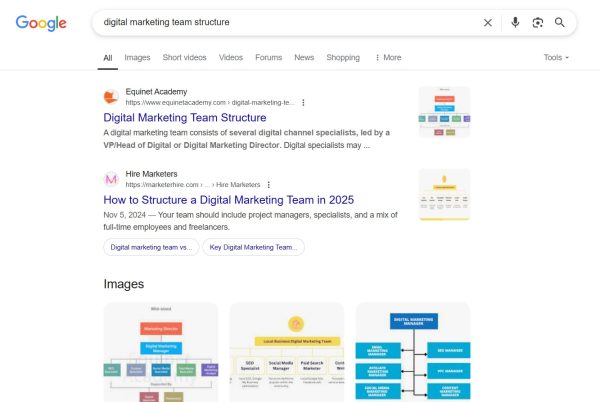Open the Shopping tab
The height and width of the screenshot is (402, 600).
click(343, 57)
